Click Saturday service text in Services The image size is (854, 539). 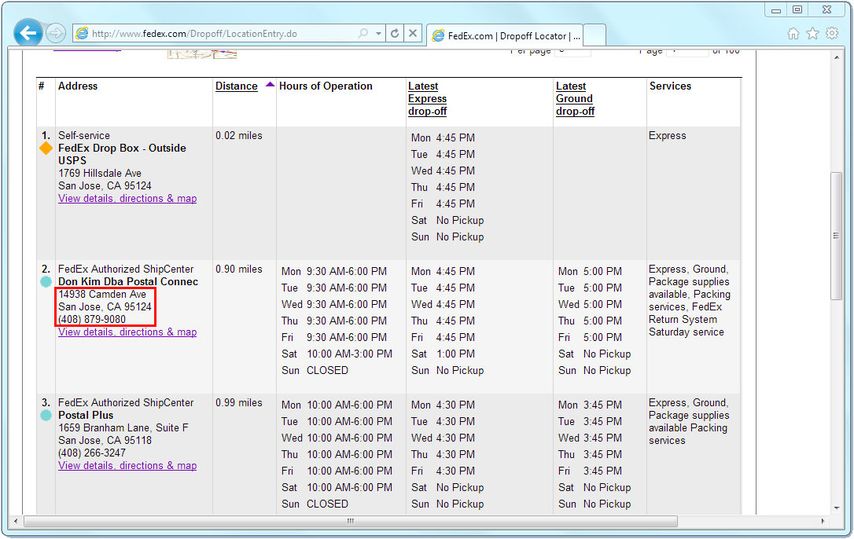click(x=686, y=332)
